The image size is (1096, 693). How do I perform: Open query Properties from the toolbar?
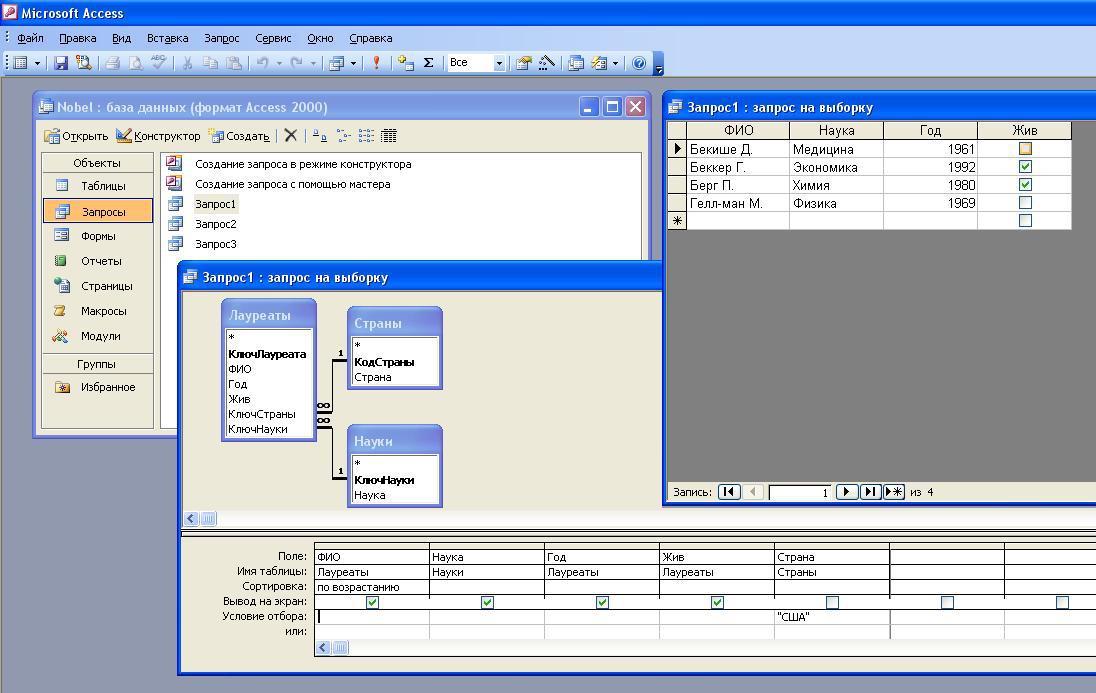coord(524,63)
